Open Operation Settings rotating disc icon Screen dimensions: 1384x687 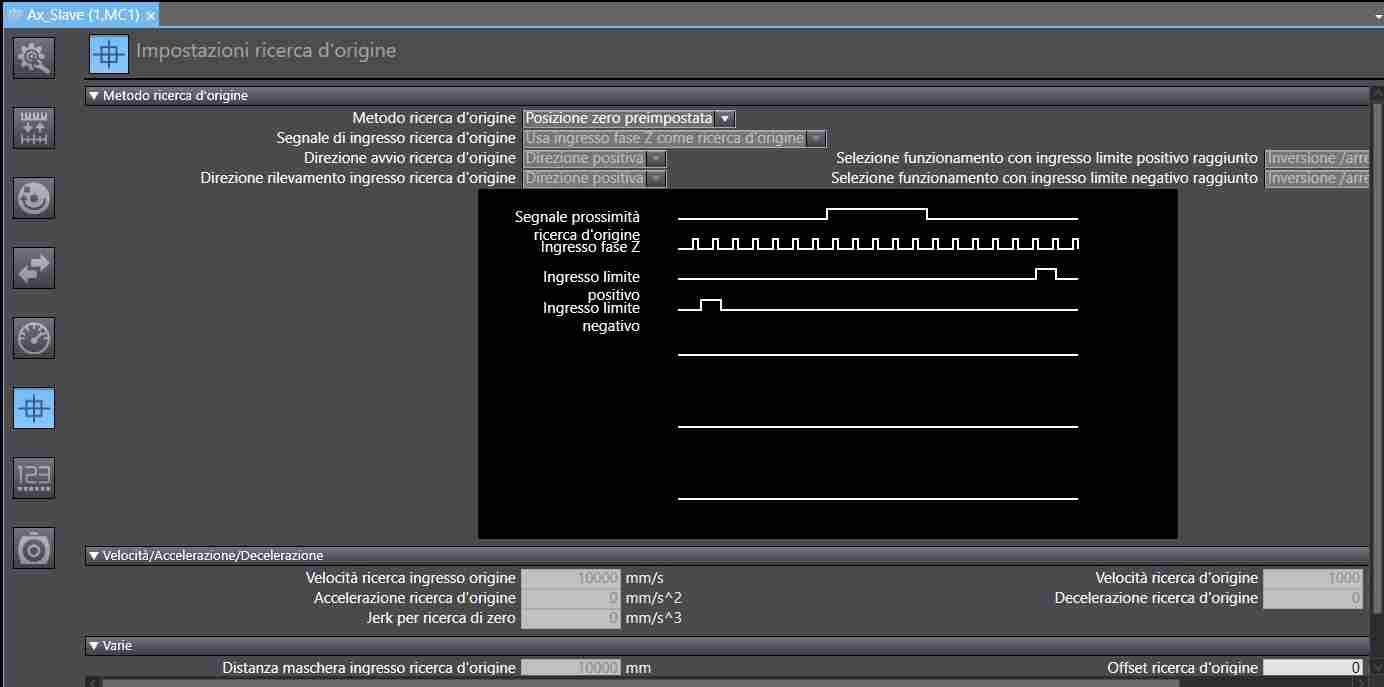[x=34, y=198]
